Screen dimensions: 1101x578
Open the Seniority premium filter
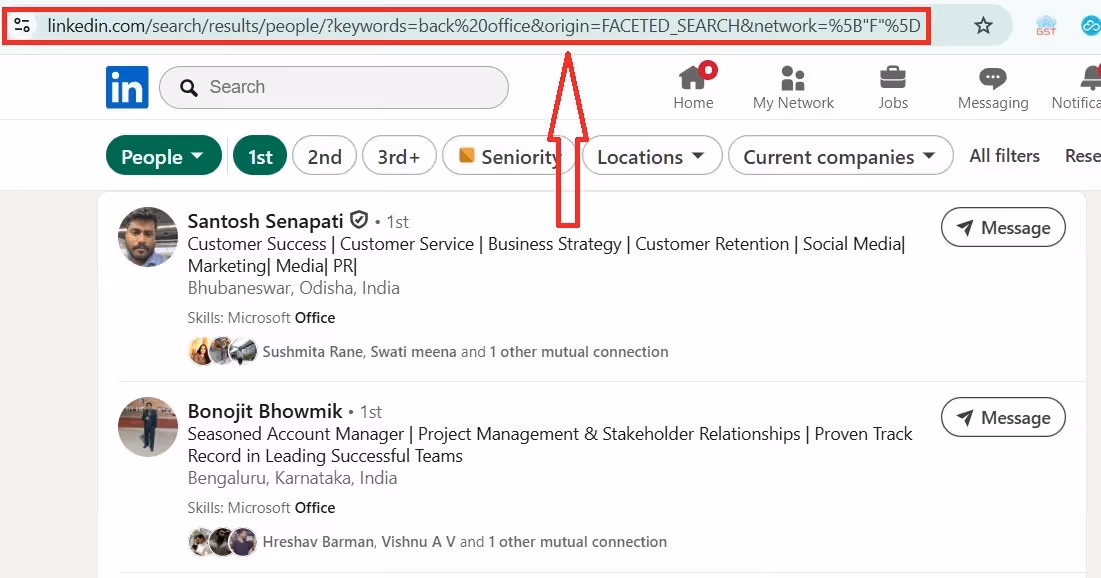point(508,156)
